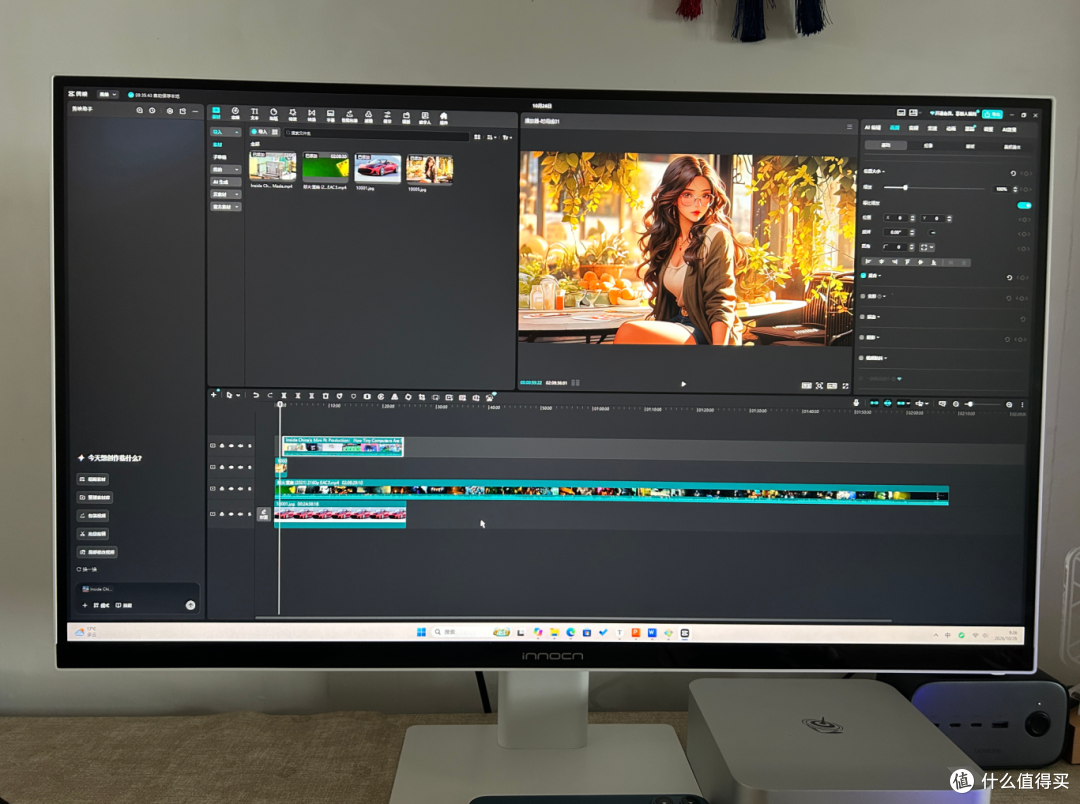
Task: Click the cover button beside the red car track
Action: pyautogui.click(x=263, y=514)
